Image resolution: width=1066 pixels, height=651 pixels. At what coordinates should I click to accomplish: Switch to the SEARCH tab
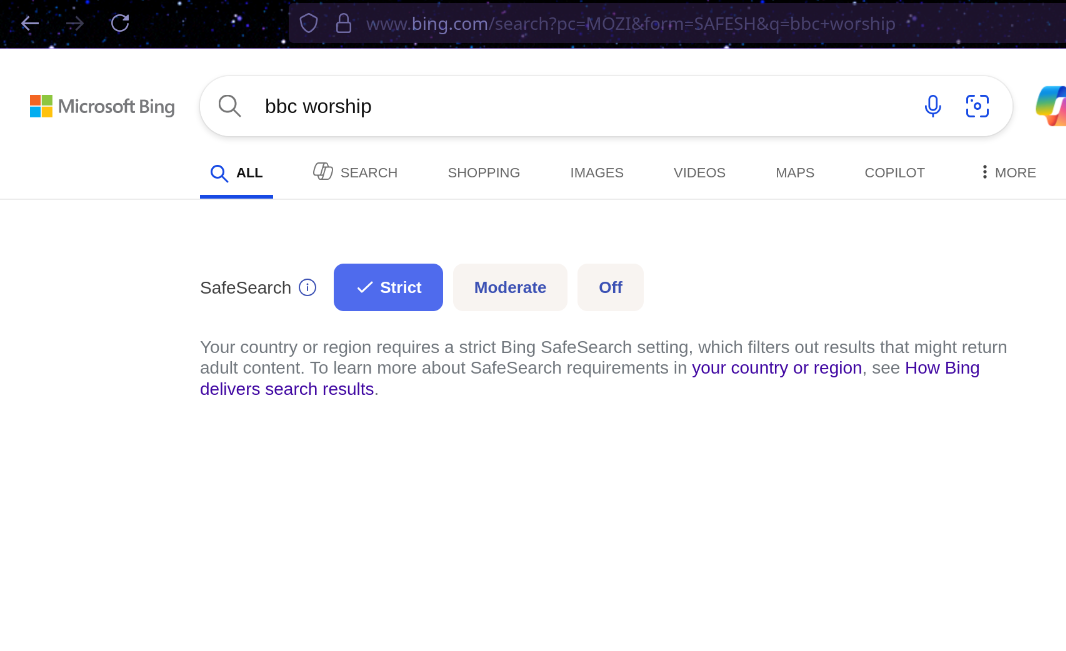pyautogui.click(x=355, y=173)
